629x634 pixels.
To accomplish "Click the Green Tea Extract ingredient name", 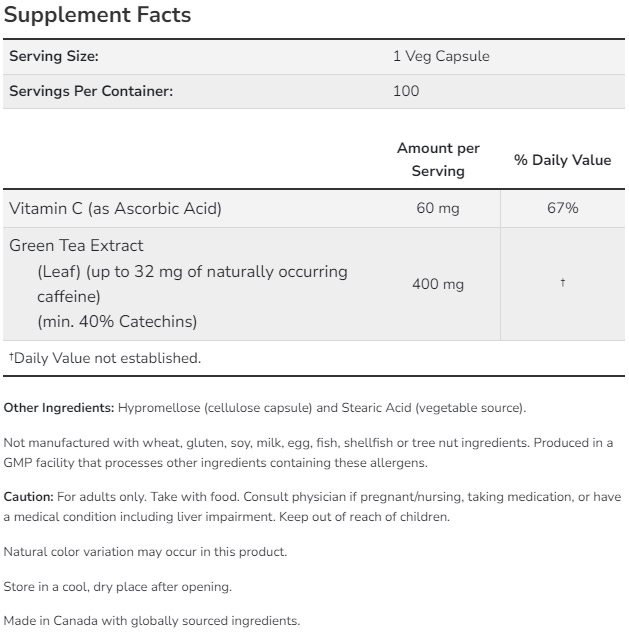I will click(76, 245).
